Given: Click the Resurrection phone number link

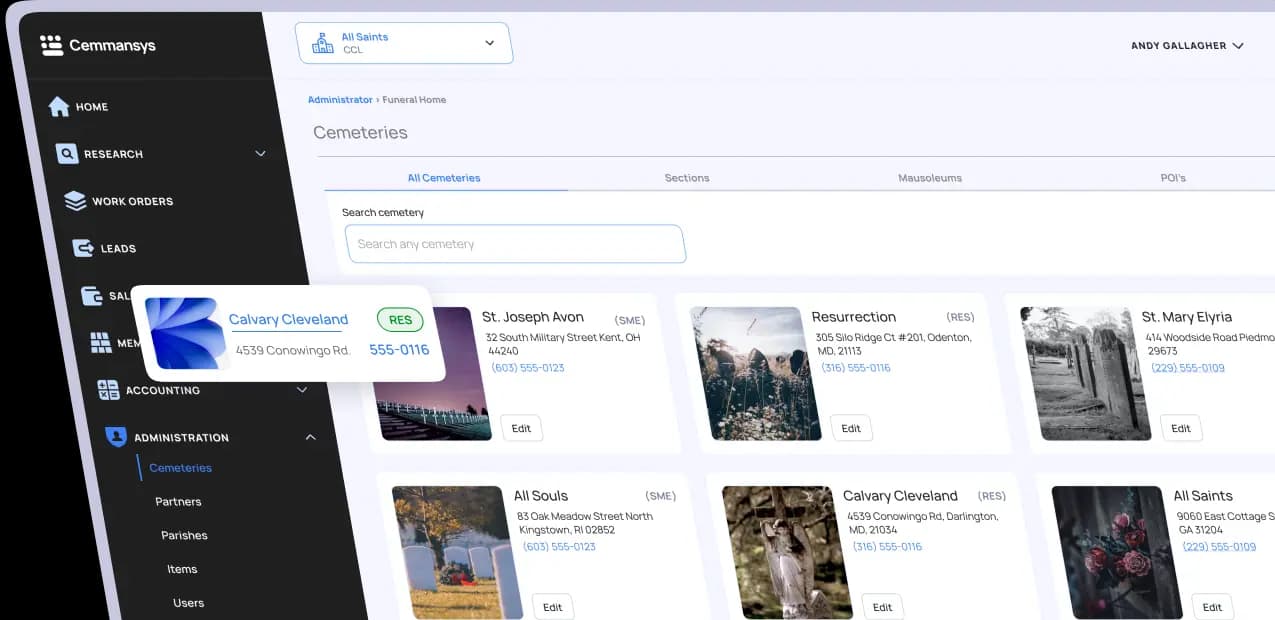Looking at the screenshot, I should click(856, 368).
